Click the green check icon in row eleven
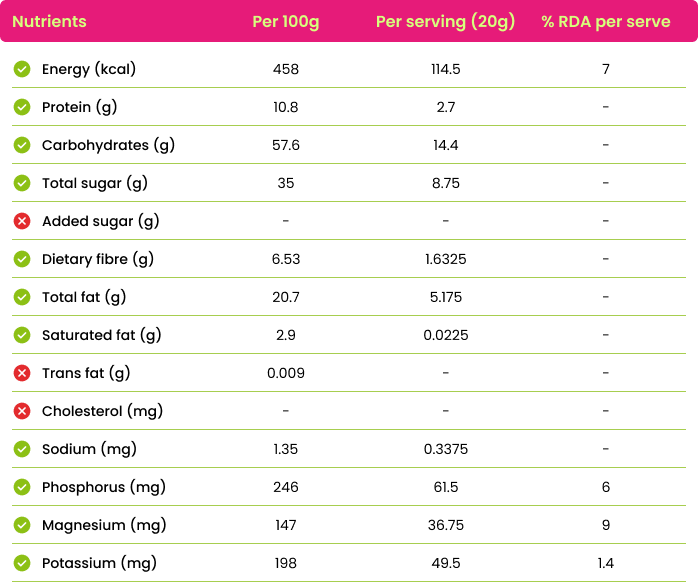Viewport: 698px width, 582px height. pos(22,449)
